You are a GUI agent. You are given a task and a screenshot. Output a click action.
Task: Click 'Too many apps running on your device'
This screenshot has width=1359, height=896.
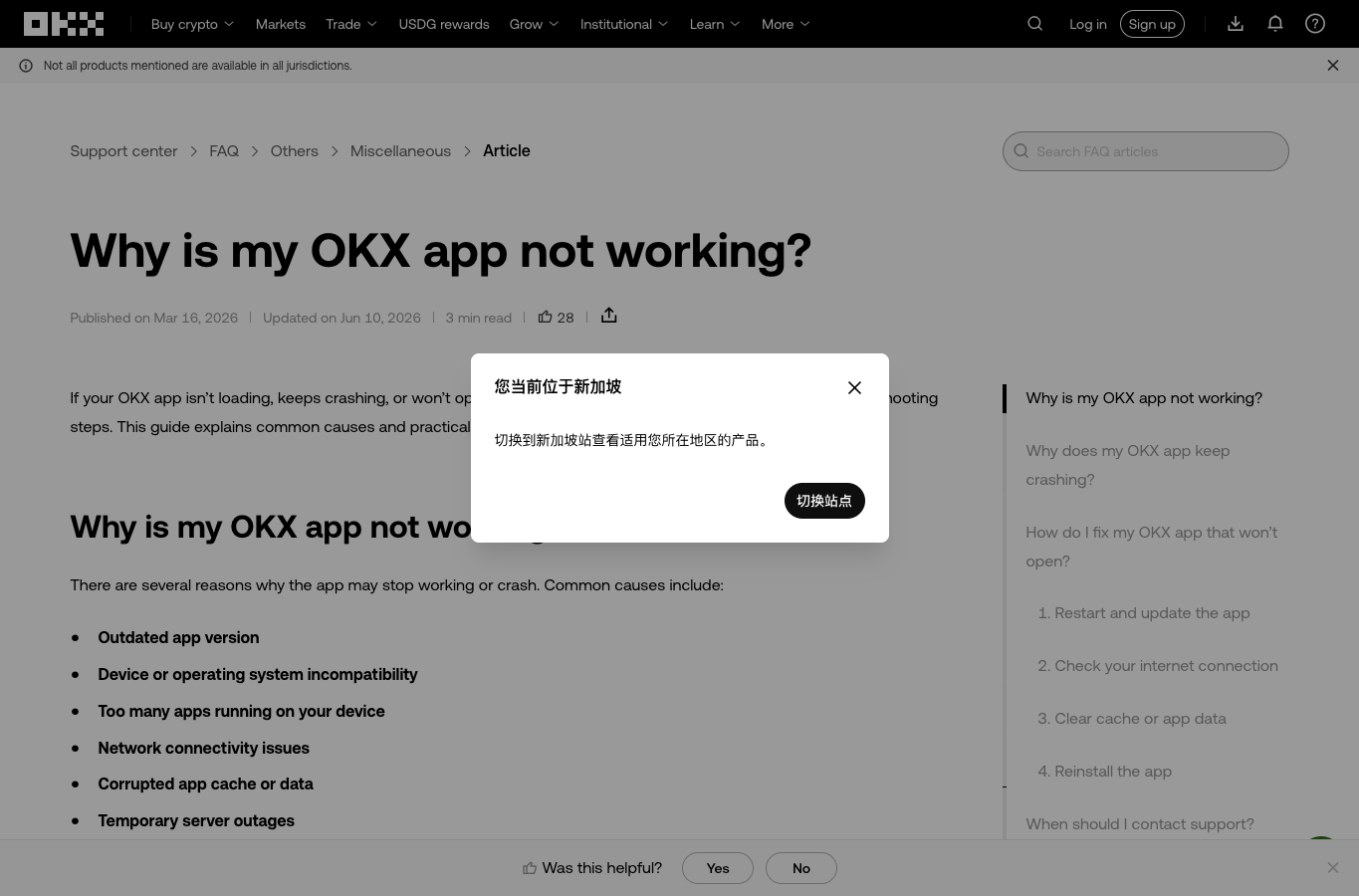(241, 712)
